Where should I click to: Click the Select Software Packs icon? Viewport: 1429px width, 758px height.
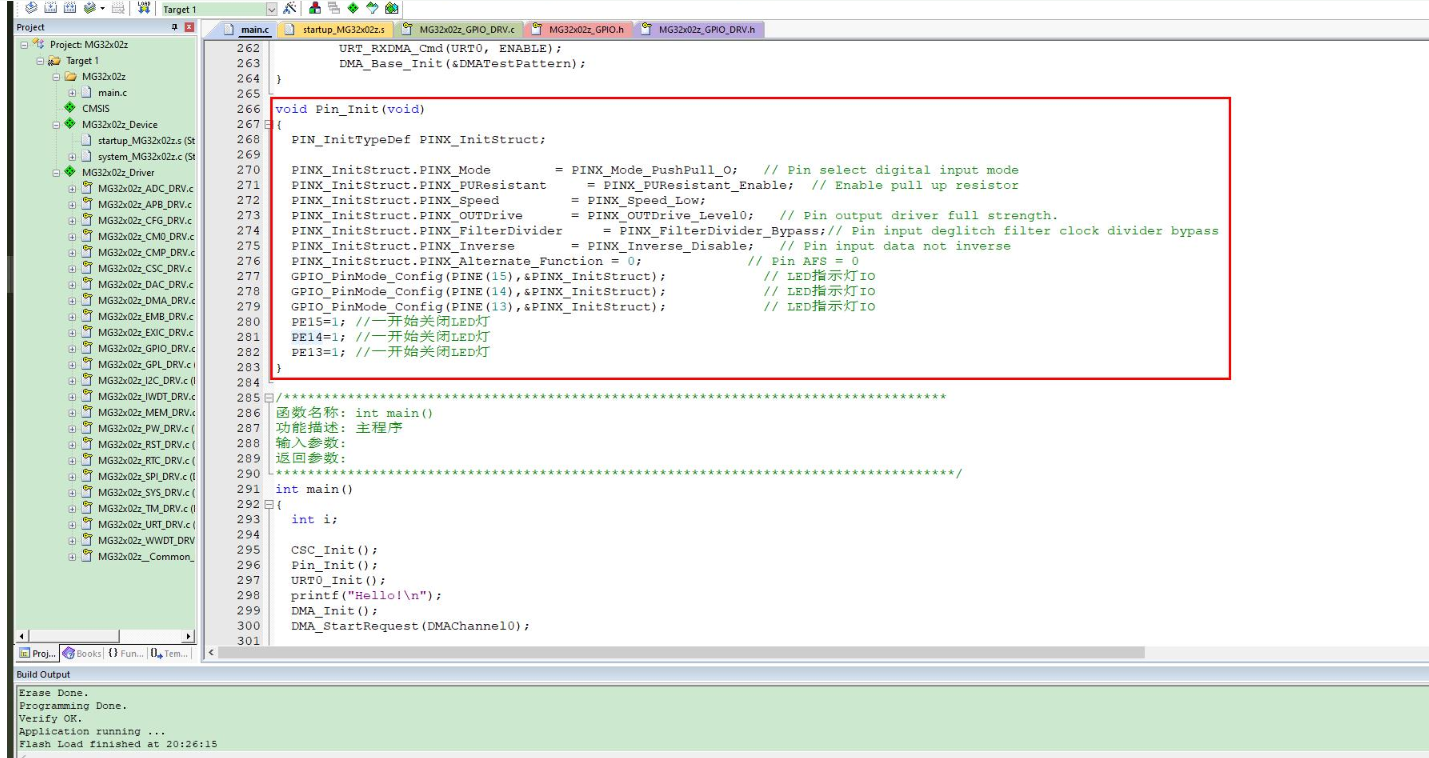pos(372,8)
